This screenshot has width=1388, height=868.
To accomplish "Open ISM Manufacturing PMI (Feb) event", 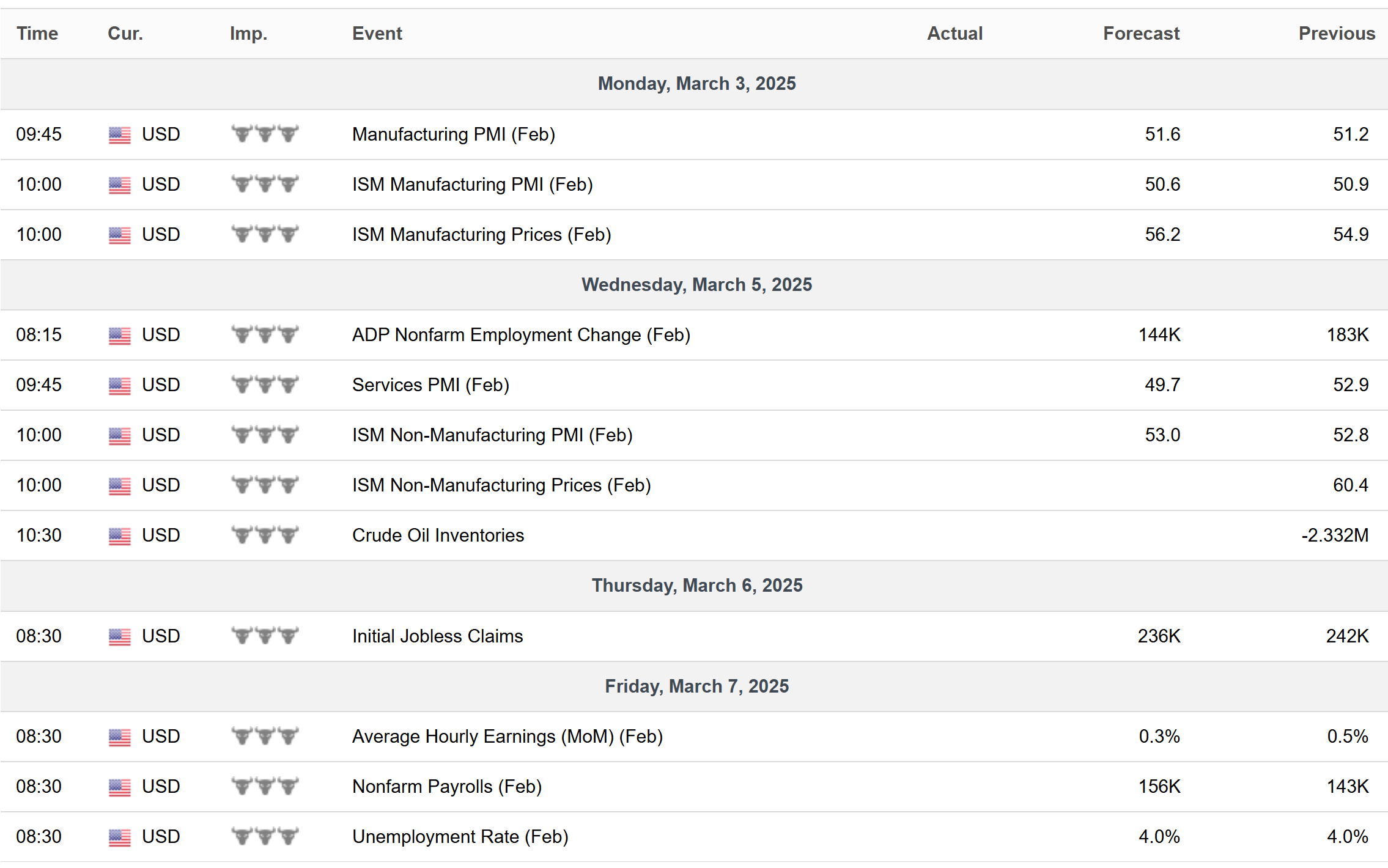I will tap(473, 185).
